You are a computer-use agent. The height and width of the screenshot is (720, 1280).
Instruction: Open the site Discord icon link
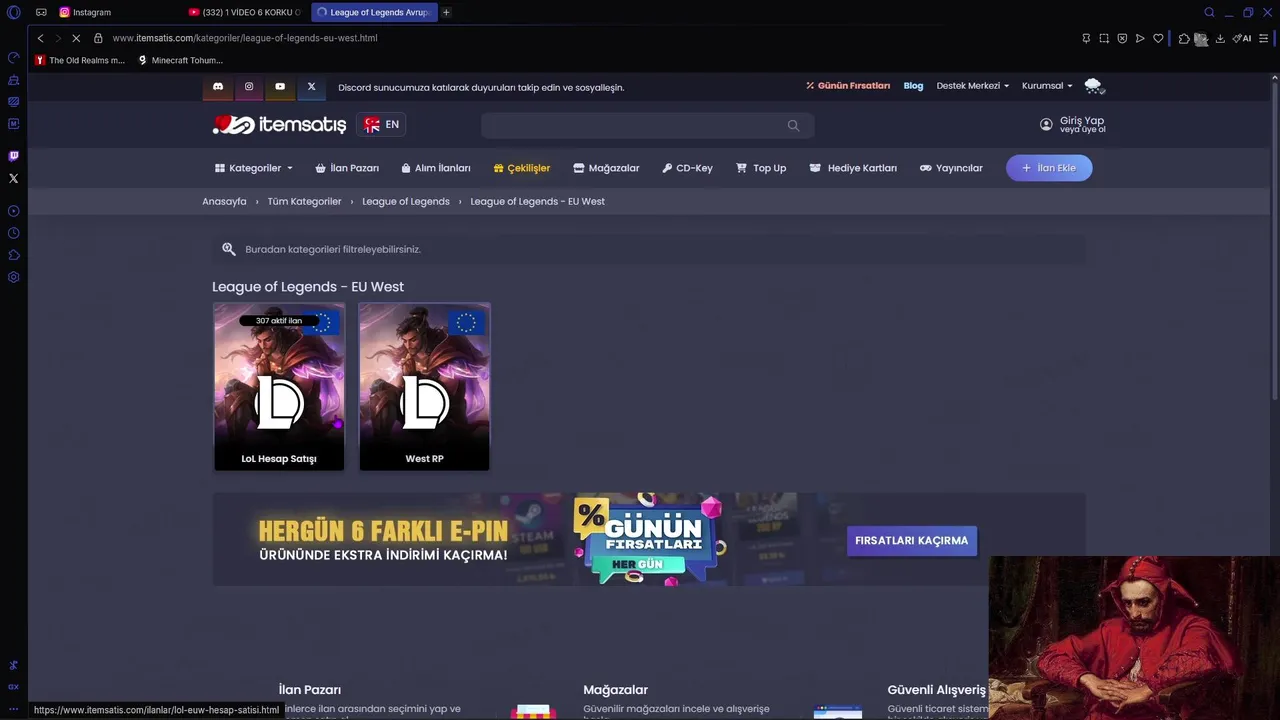point(218,87)
